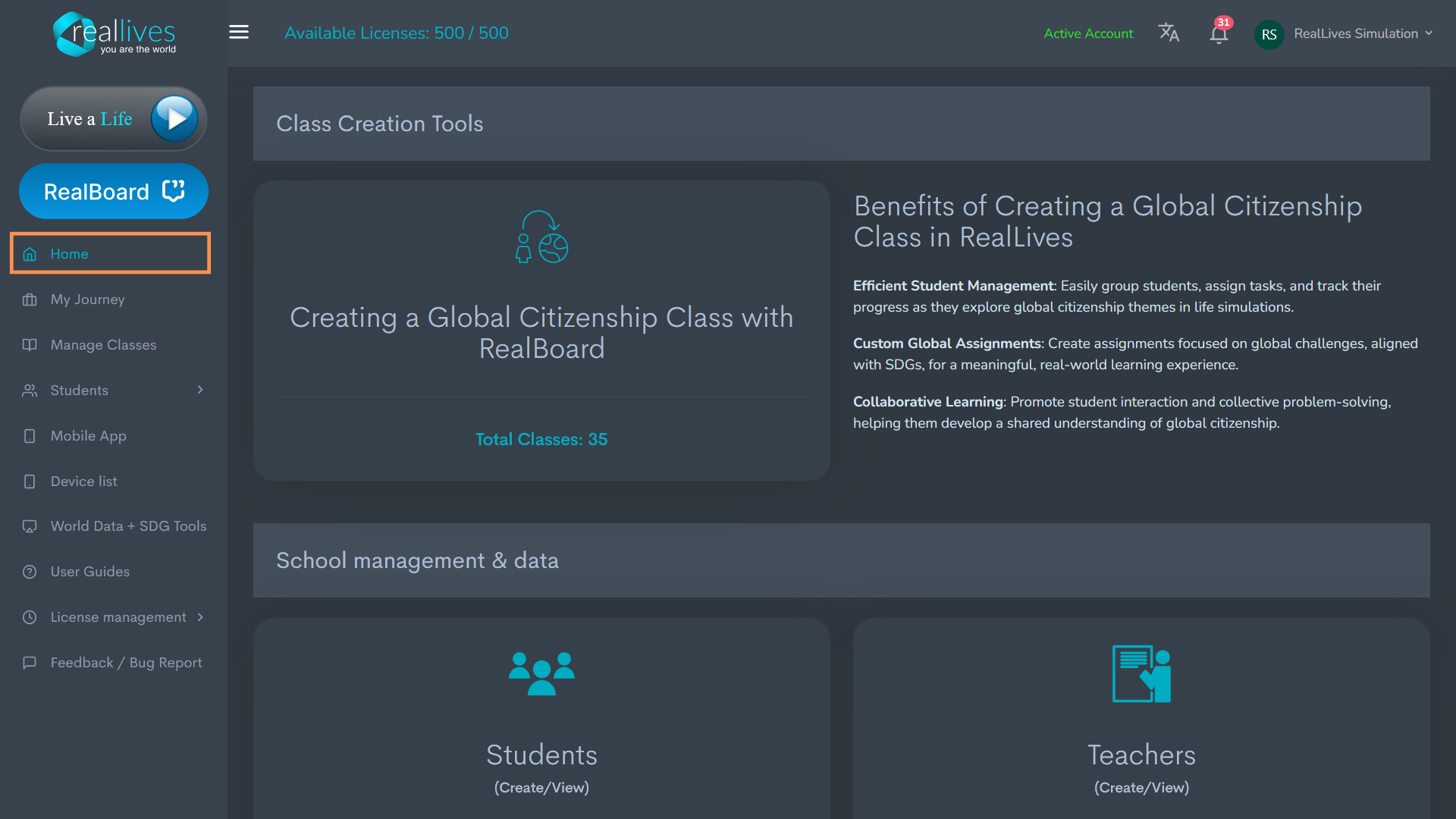Click the global citizenship class icon
Viewport: 1456px width, 819px height.
click(541, 237)
